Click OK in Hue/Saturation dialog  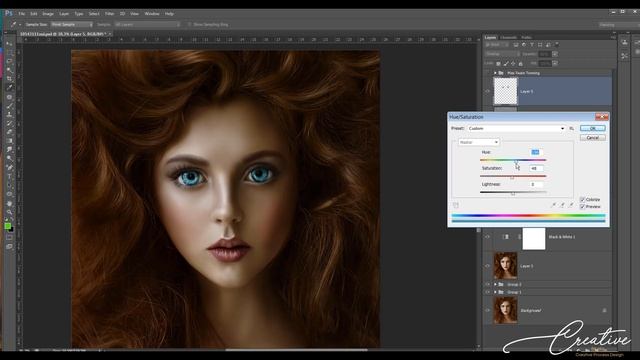tap(593, 128)
